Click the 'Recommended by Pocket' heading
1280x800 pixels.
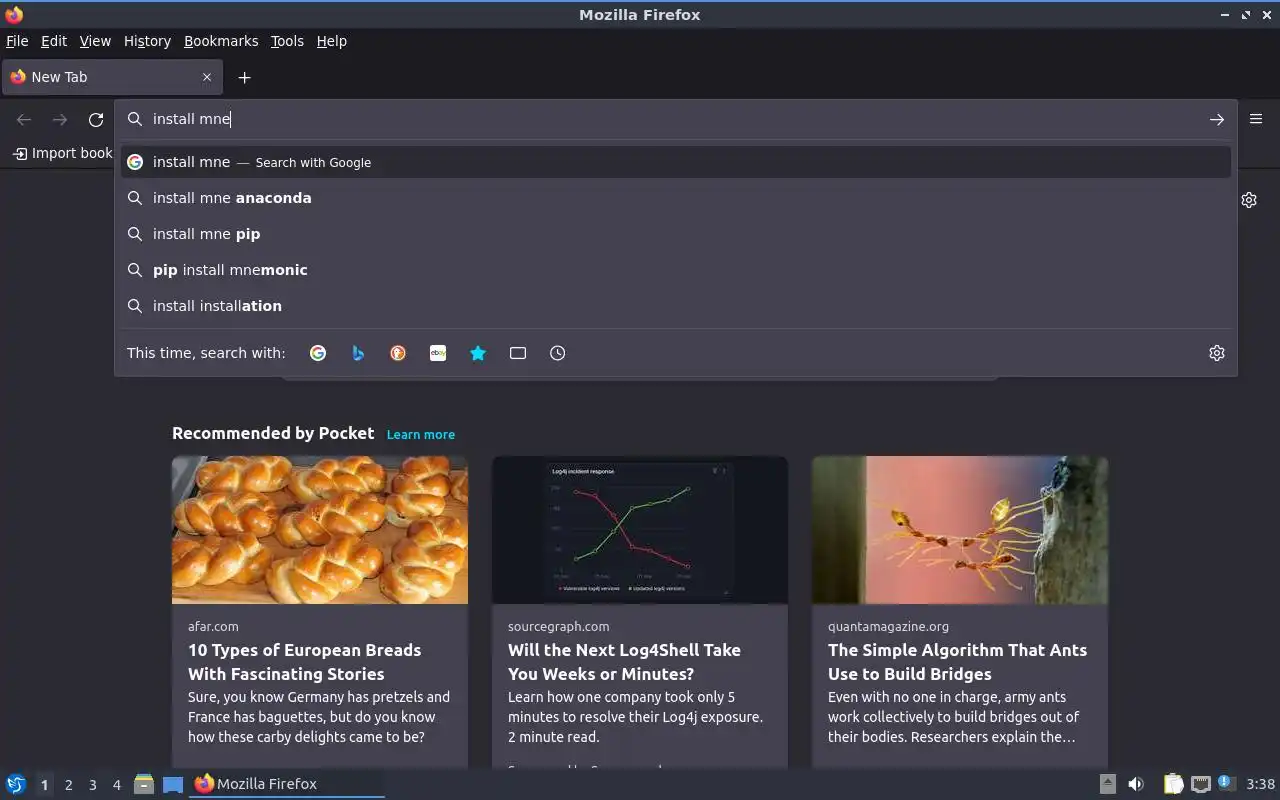(273, 433)
